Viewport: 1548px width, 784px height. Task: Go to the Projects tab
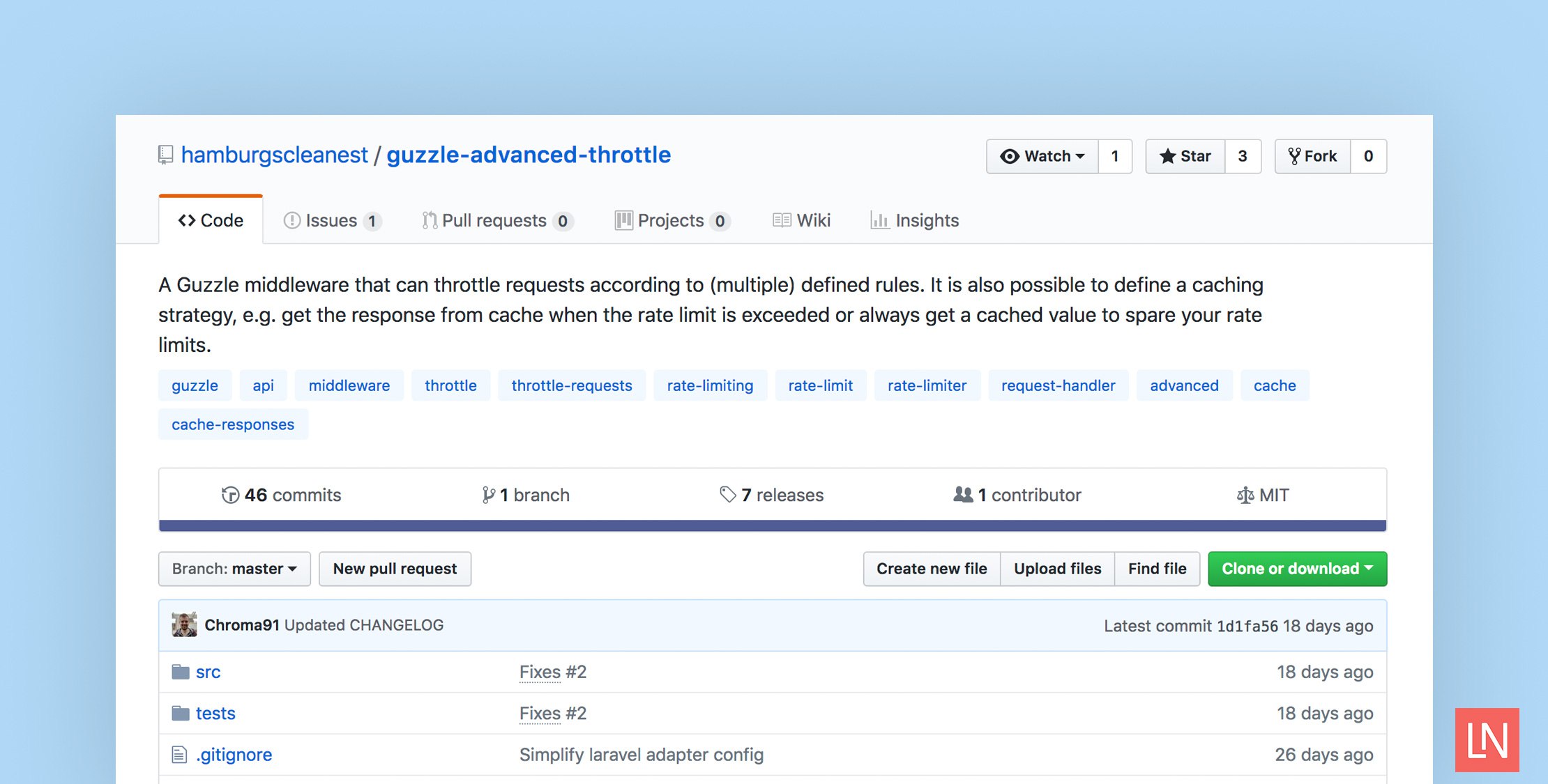(x=672, y=220)
